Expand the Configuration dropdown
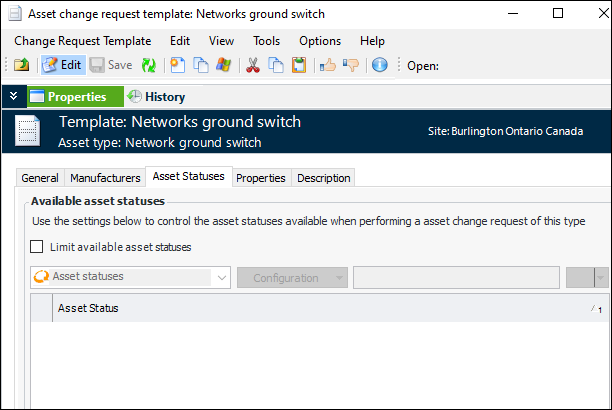 [x=292, y=277]
